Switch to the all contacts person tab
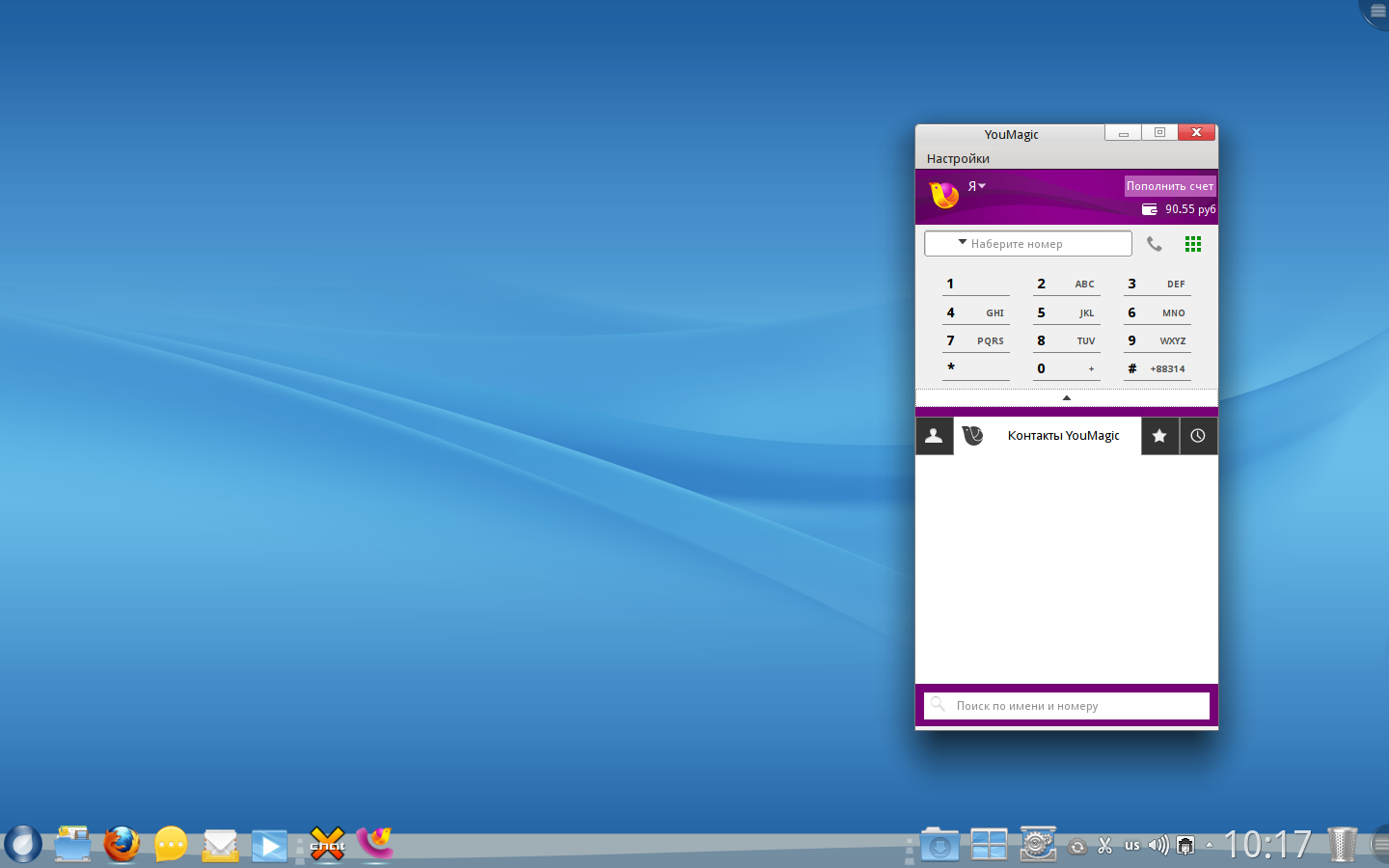Image resolution: width=1389 pixels, height=868 pixels. tap(934, 436)
